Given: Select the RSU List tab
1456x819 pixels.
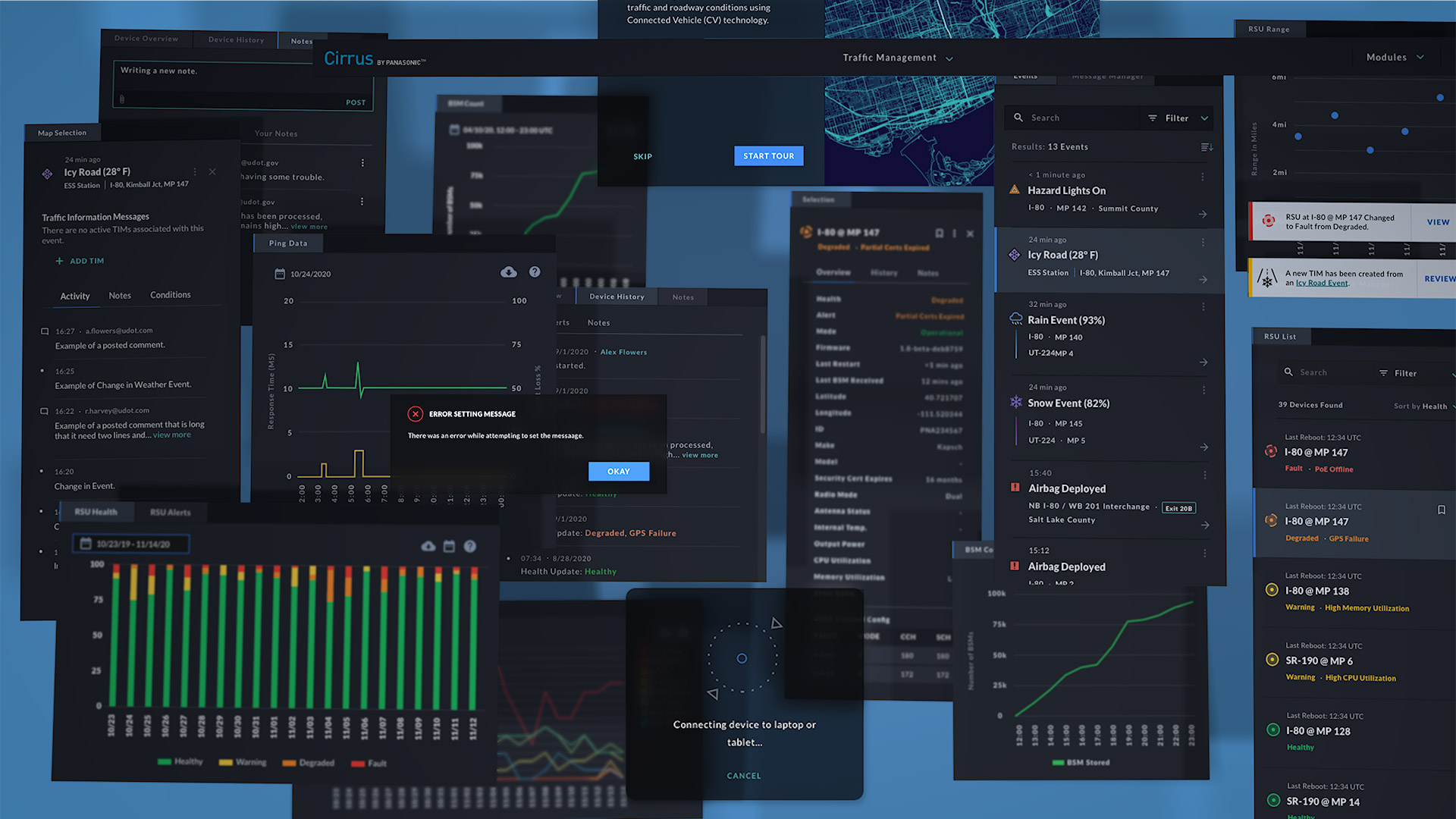Looking at the screenshot, I should tap(1280, 336).
